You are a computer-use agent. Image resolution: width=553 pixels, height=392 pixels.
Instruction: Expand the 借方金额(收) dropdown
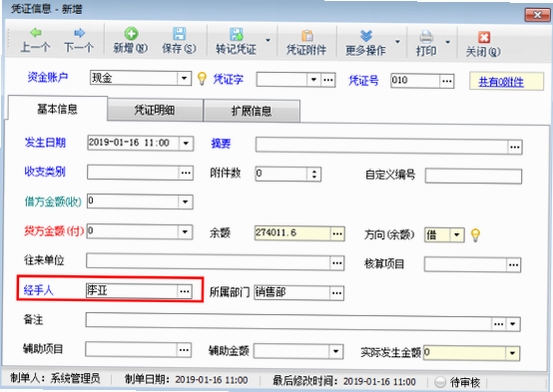pos(185,202)
